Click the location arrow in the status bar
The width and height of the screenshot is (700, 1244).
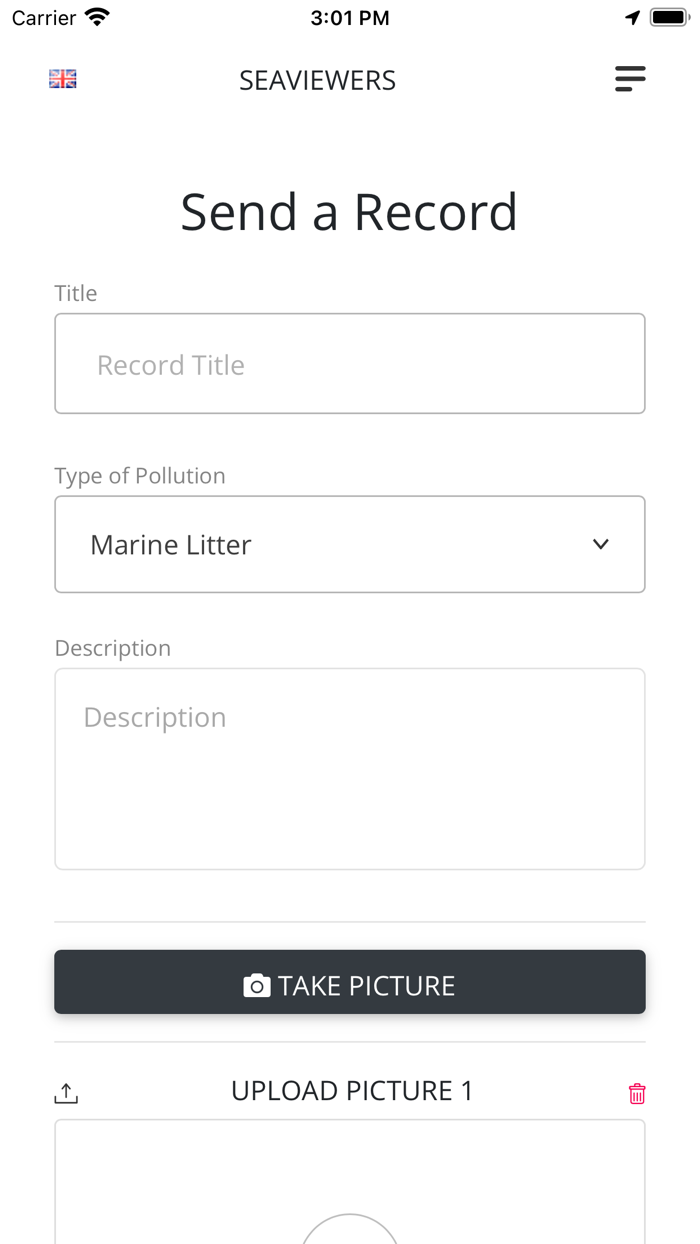tap(632, 16)
